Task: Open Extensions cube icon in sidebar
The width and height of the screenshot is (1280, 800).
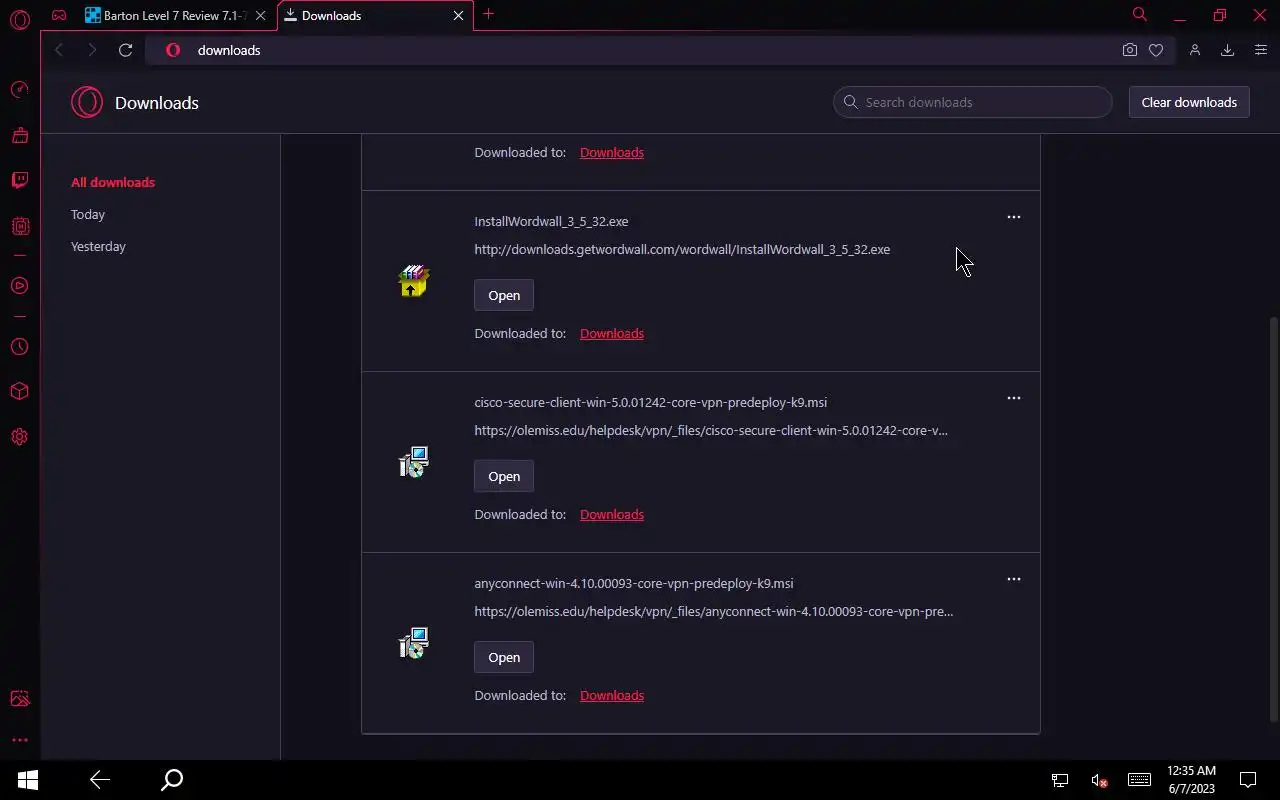Action: coord(19,392)
